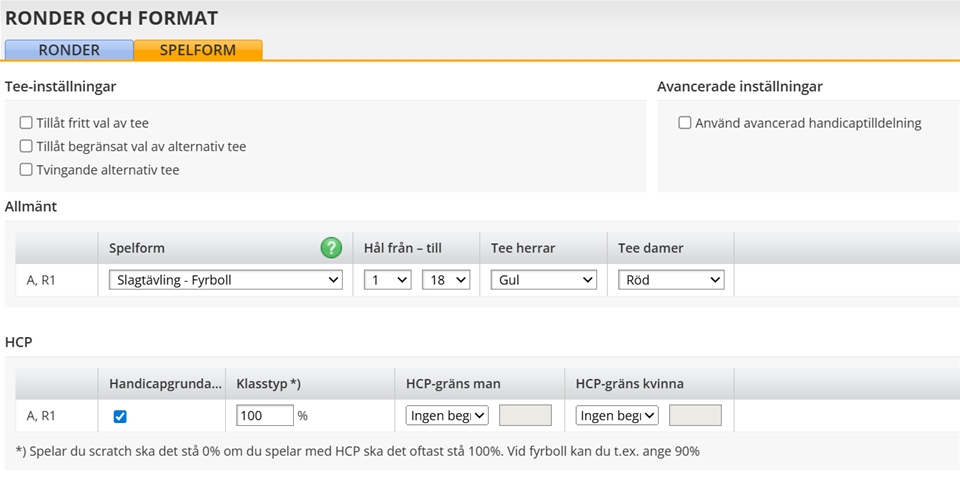Click the Klasstyp column header
The height and width of the screenshot is (478, 960).
coord(269,383)
